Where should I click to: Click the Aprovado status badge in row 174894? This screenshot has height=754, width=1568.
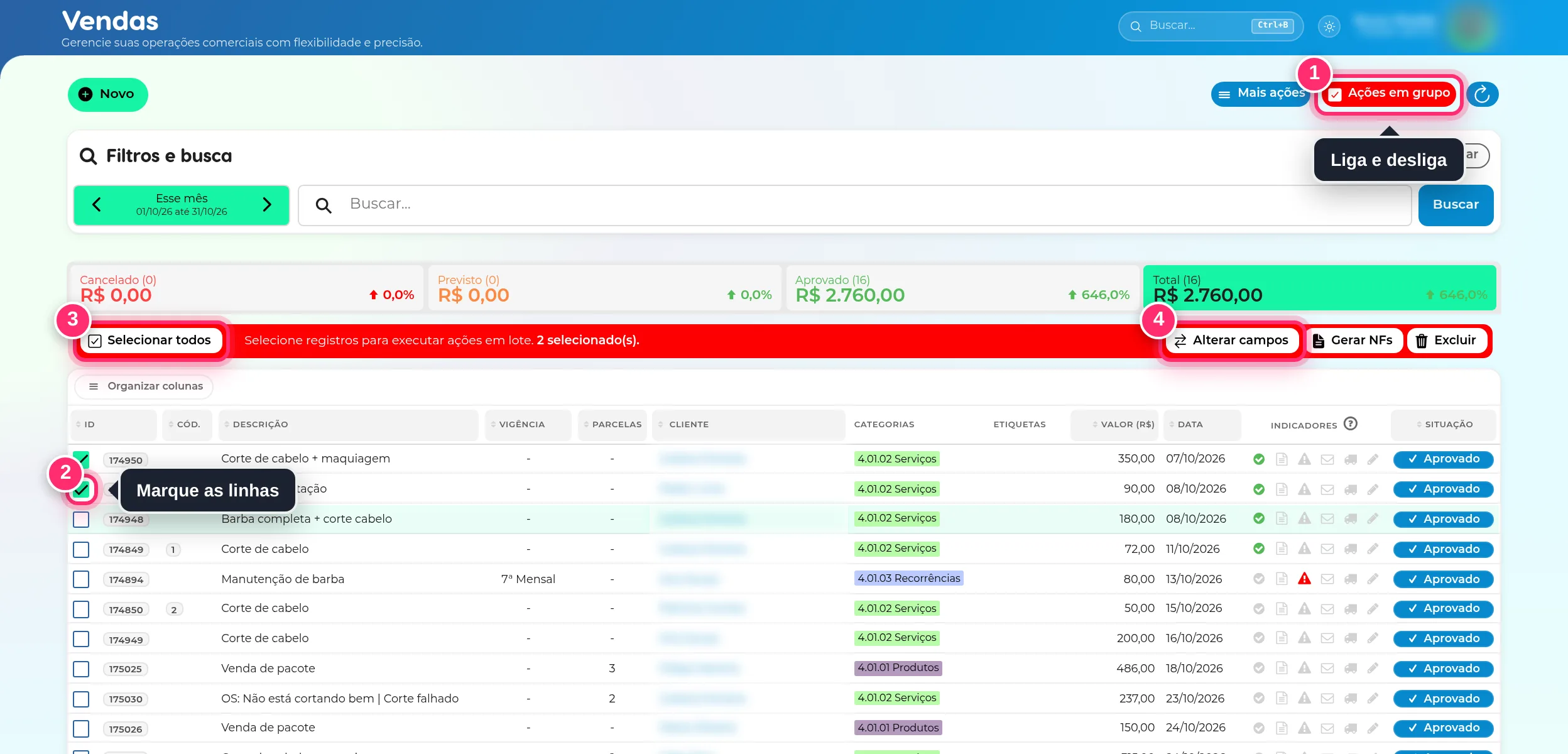(x=1443, y=579)
